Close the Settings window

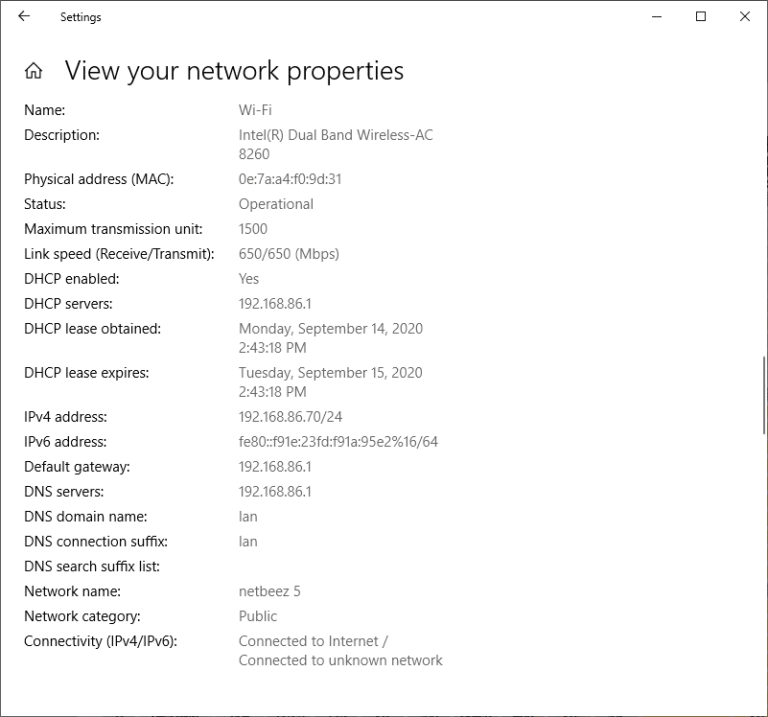[745, 17]
